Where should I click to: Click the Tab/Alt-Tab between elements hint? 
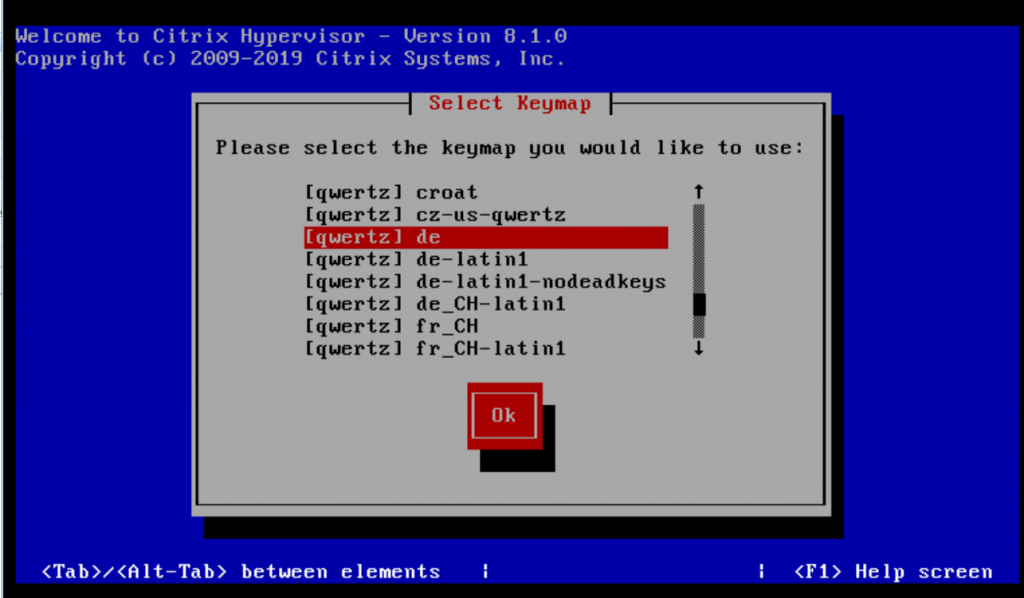pyautogui.click(x=241, y=572)
